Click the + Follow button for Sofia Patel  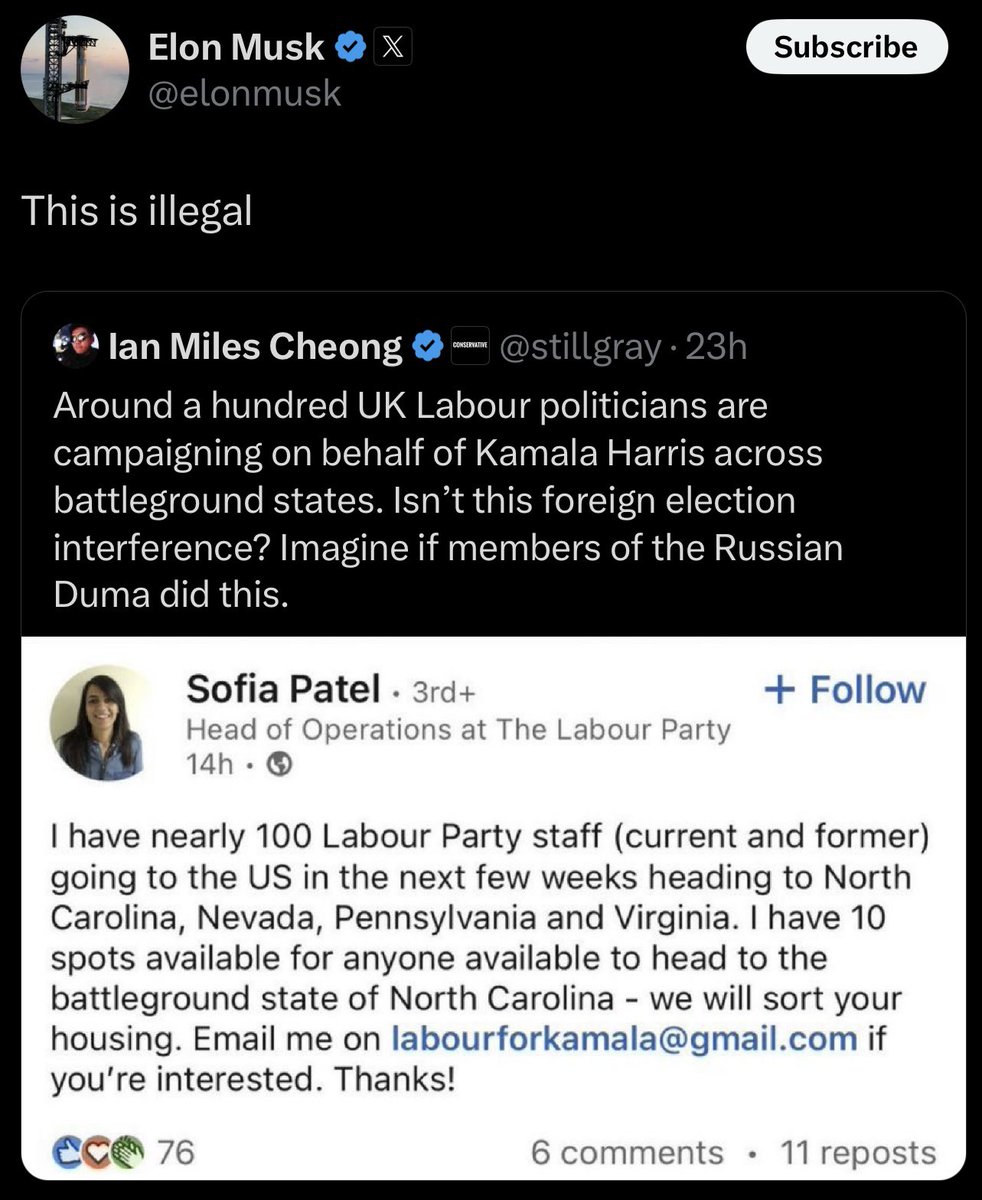(x=845, y=690)
